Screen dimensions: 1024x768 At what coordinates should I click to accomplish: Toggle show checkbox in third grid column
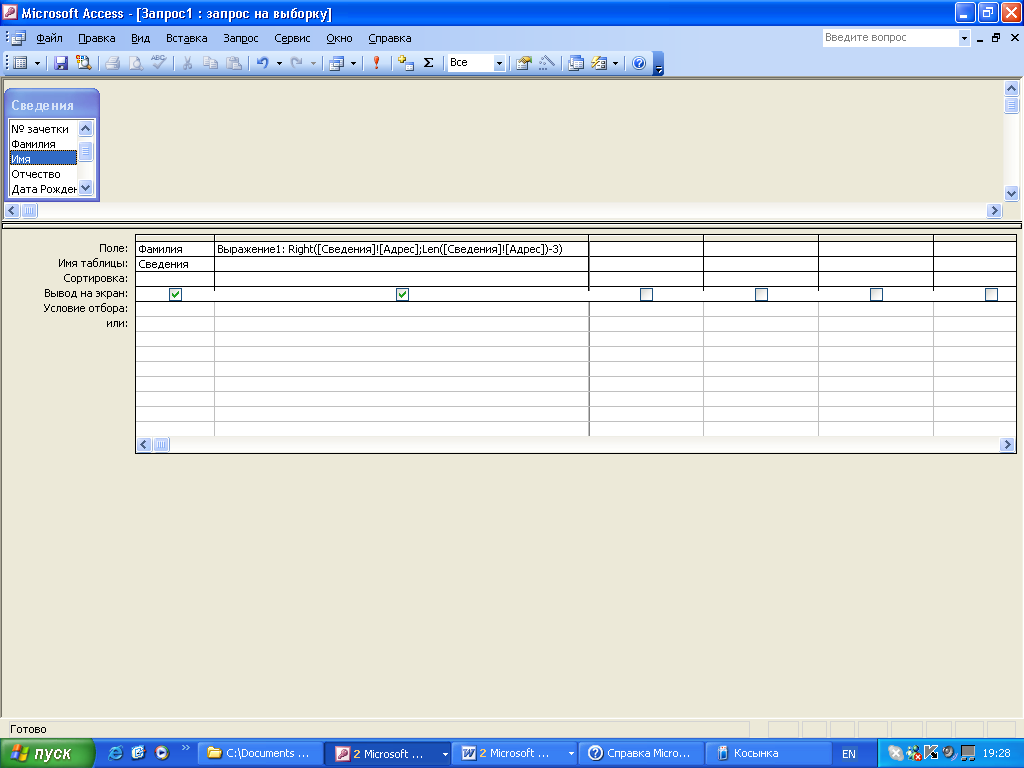(x=647, y=295)
